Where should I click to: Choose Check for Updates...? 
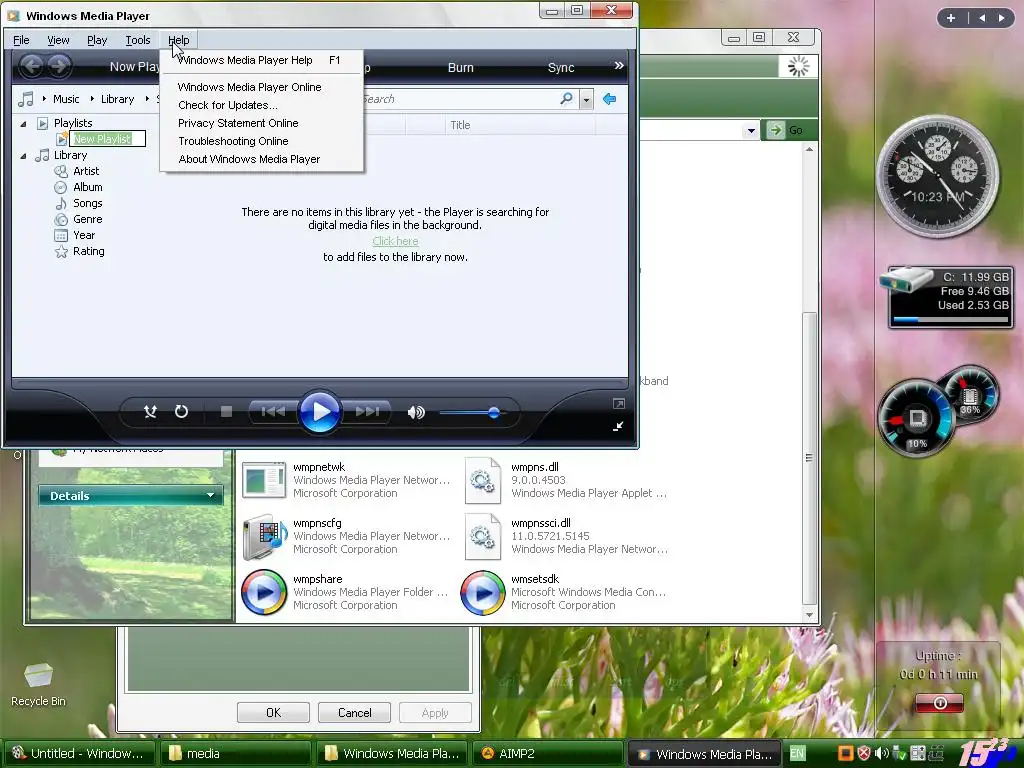(x=261, y=105)
